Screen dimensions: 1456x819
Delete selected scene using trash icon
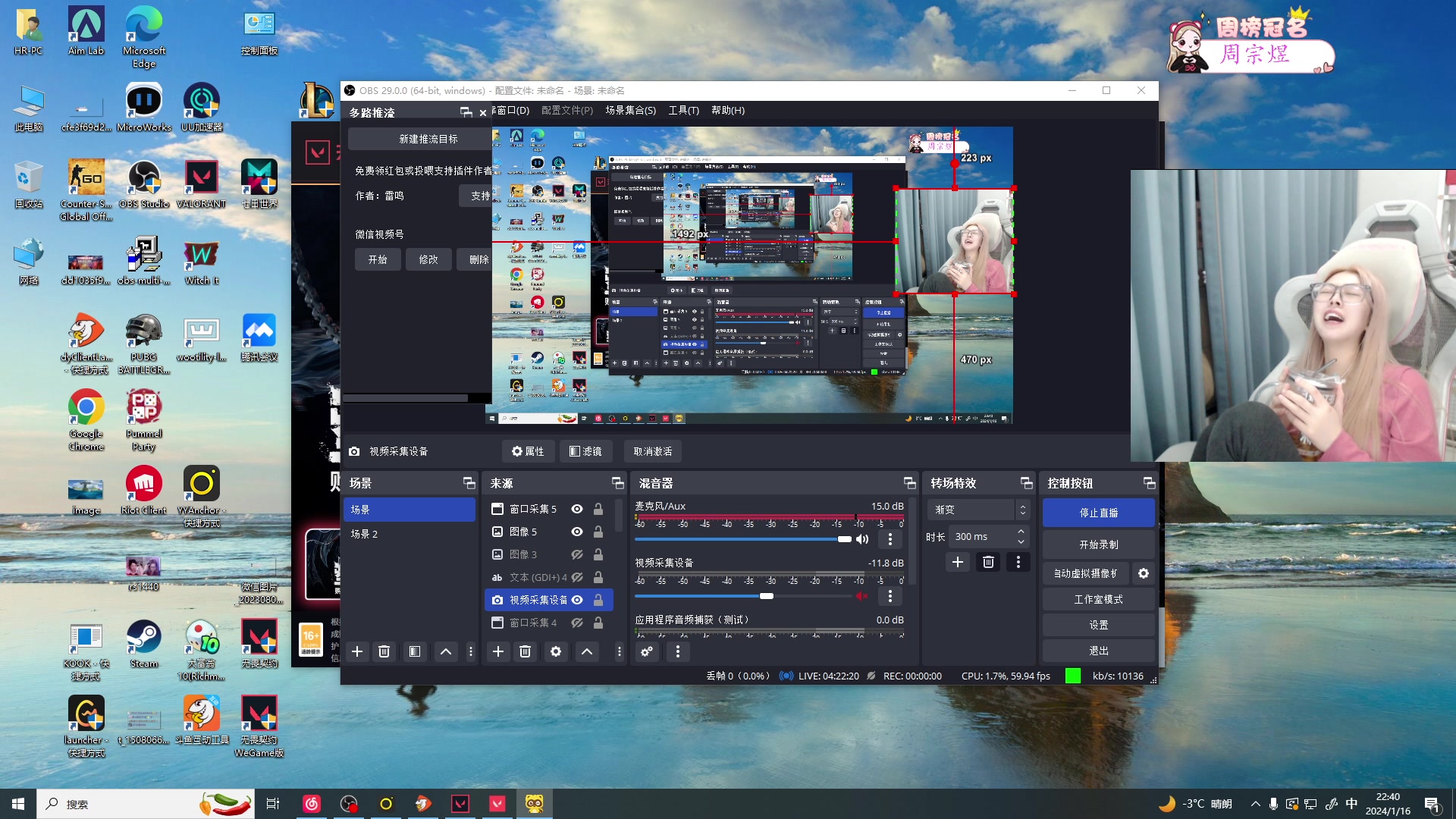tap(384, 651)
